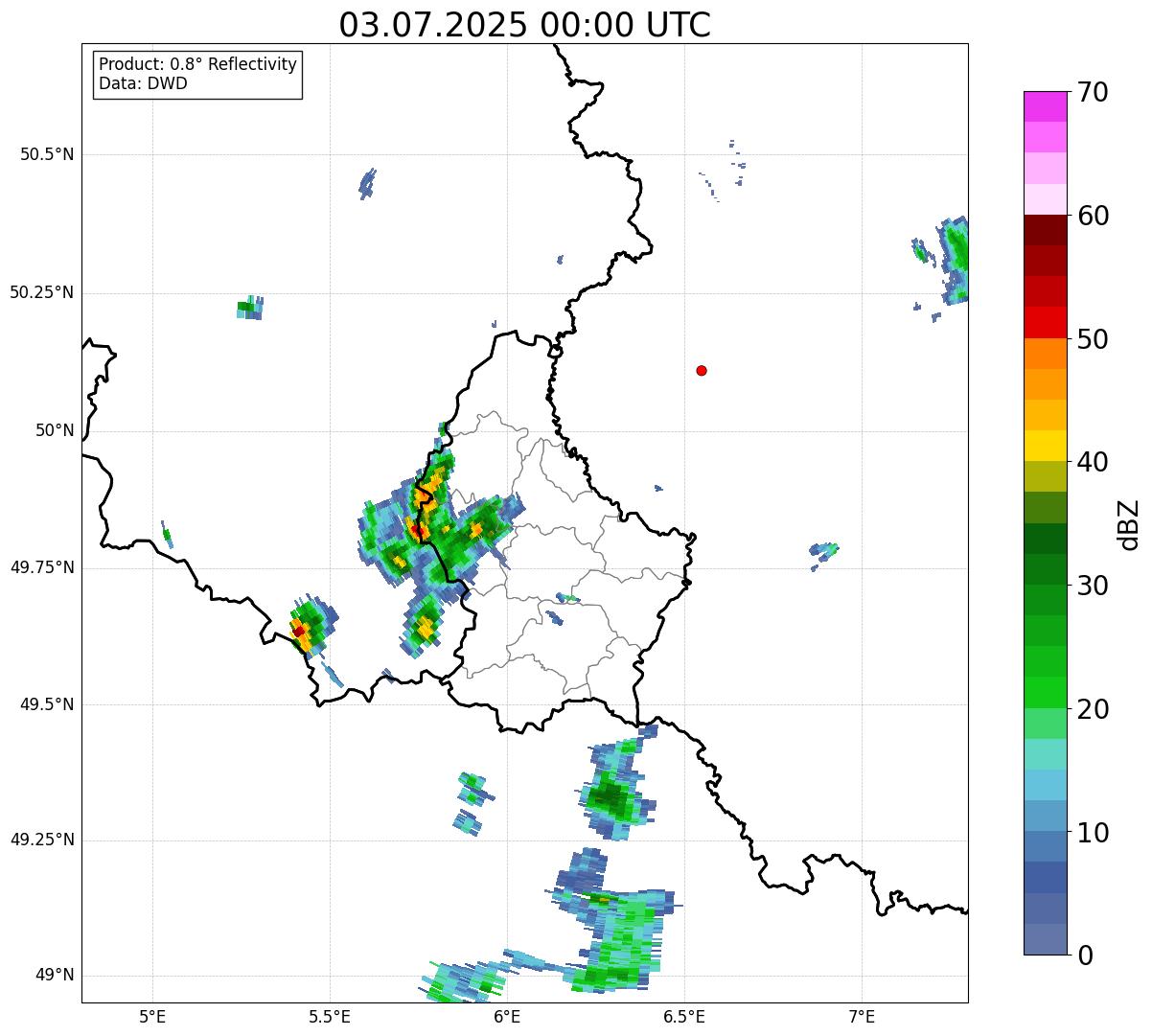Click the small blue echo near 50.45°N 5.6°E
The height and width of the screenshot is (1036, 1152).
click(x=367, y=183)
